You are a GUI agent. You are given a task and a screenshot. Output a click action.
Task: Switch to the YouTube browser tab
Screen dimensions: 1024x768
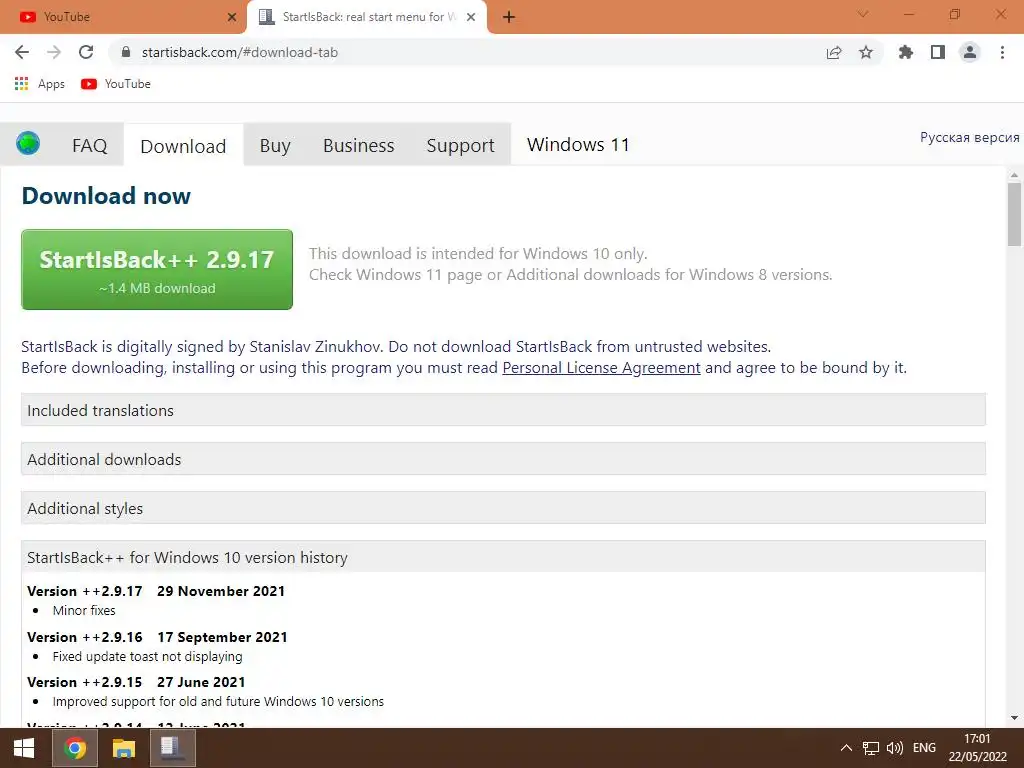(124, 17)
